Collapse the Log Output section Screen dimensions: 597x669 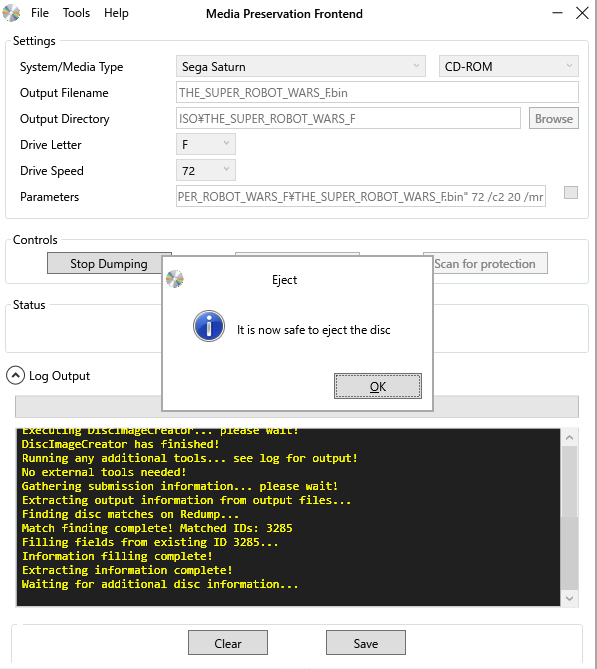(15, 375)
